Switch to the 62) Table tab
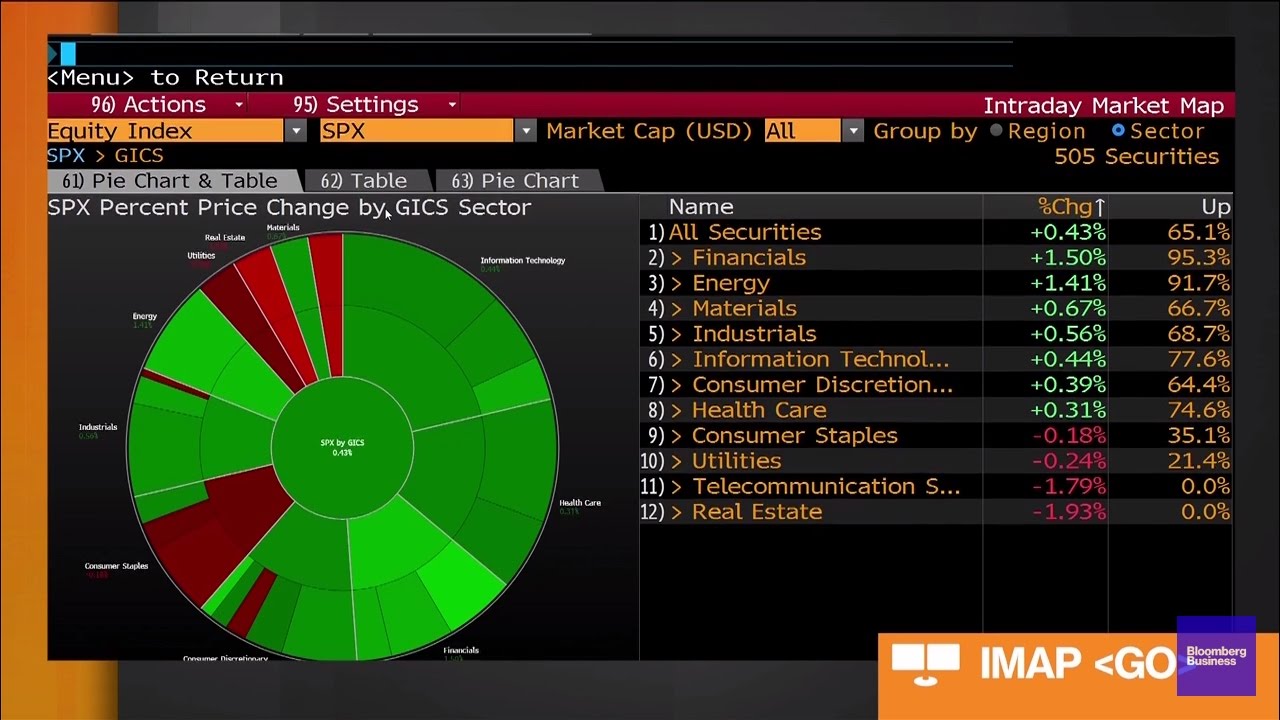Screen dimensions: 1280x720 [364, 181]
